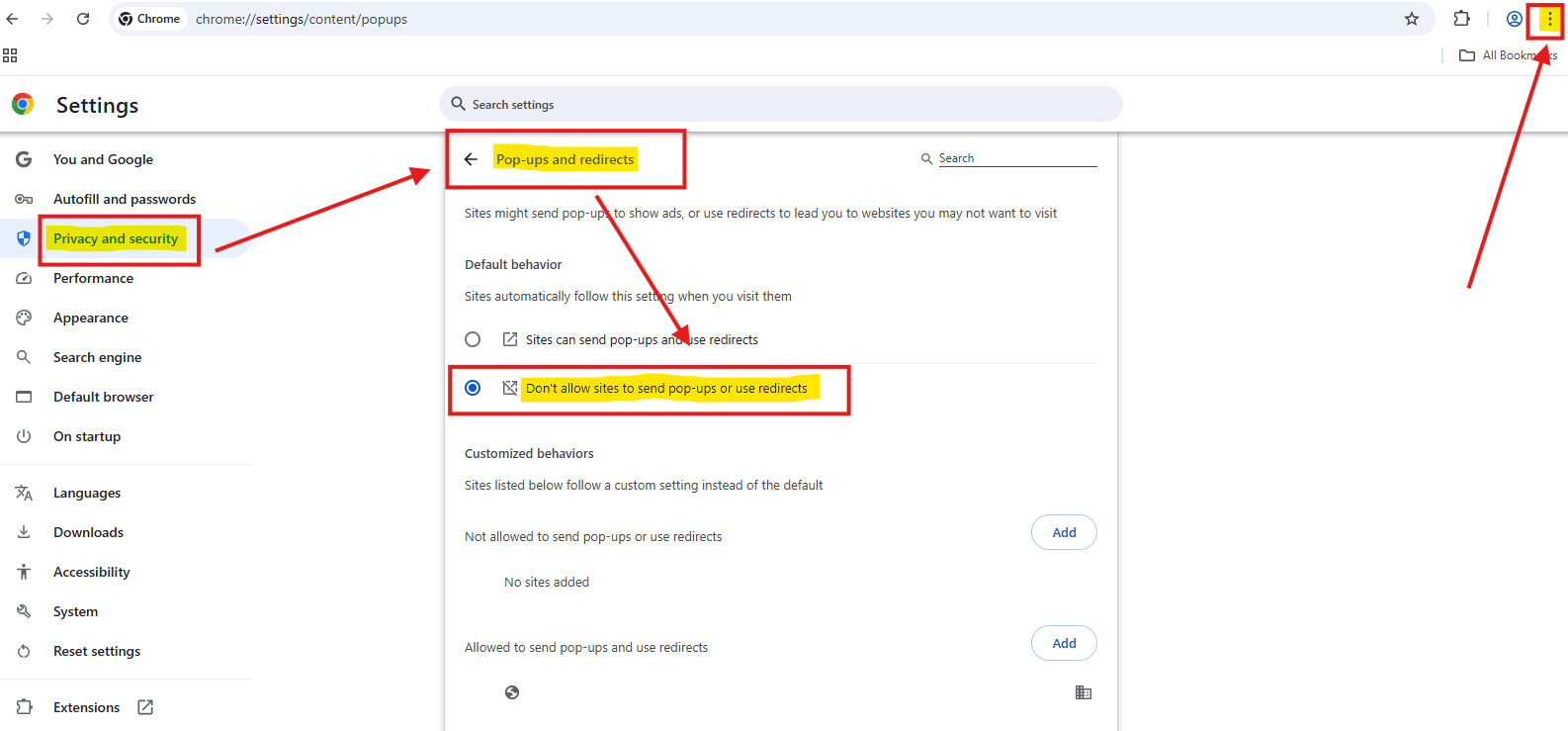Open the Search engine settings section

(97, 357)
